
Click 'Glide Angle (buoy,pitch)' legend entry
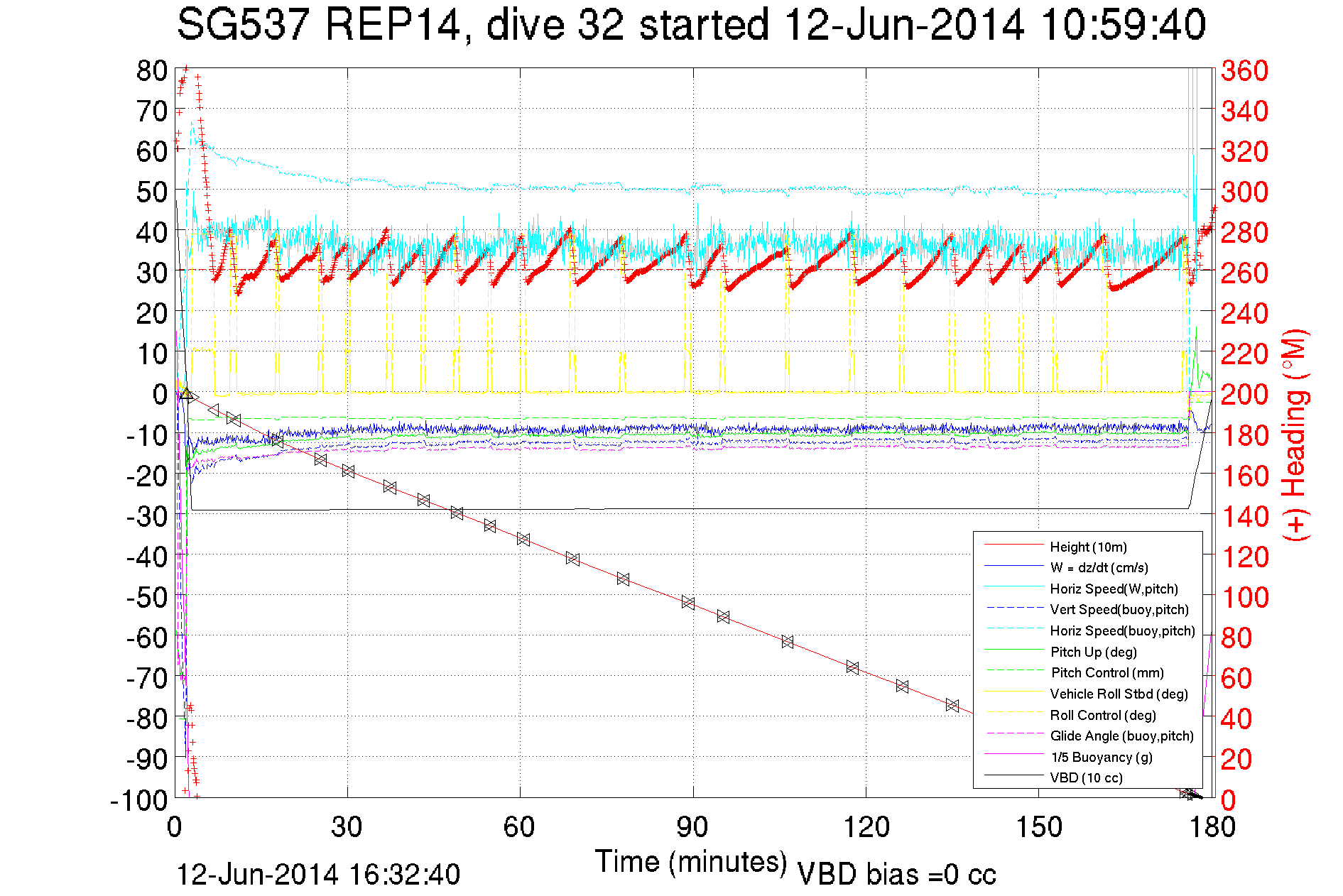click(x=1121, y=736)
